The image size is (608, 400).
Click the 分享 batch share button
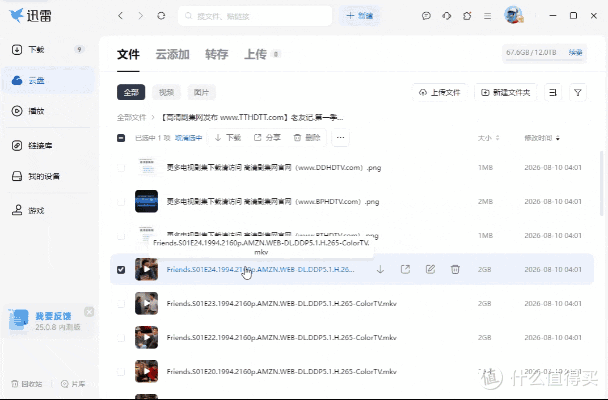coord(267,138)
